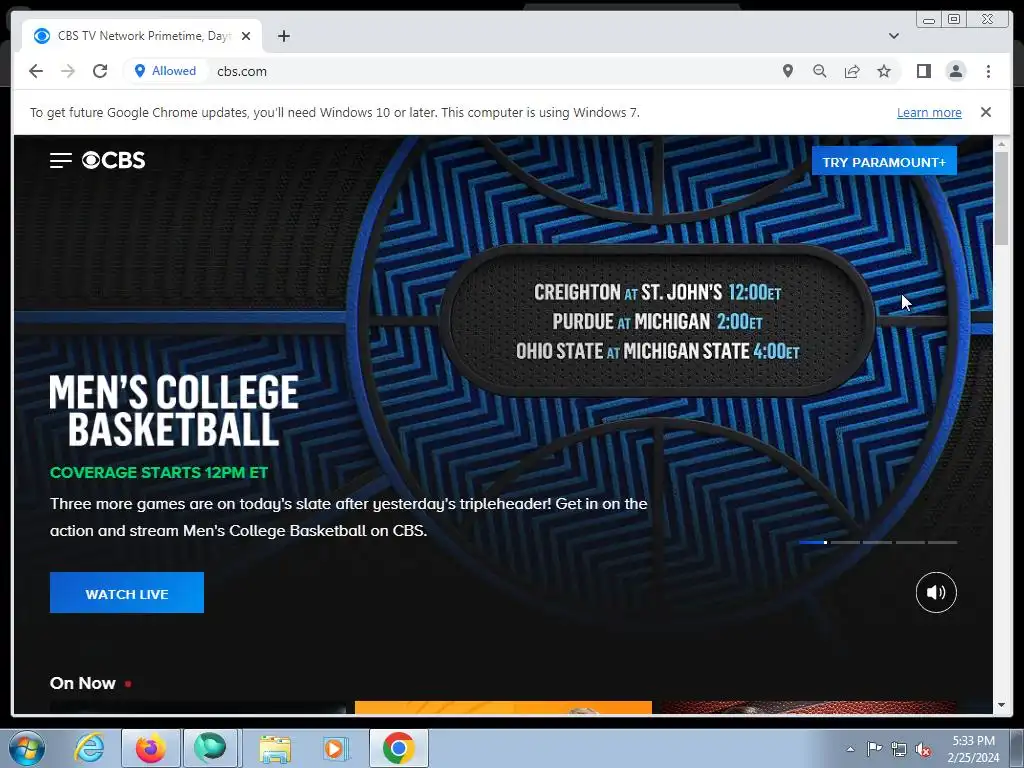The width and height of the screenshot is (1024, 768).
Task: Open a new tab
Action: (283, 36)
